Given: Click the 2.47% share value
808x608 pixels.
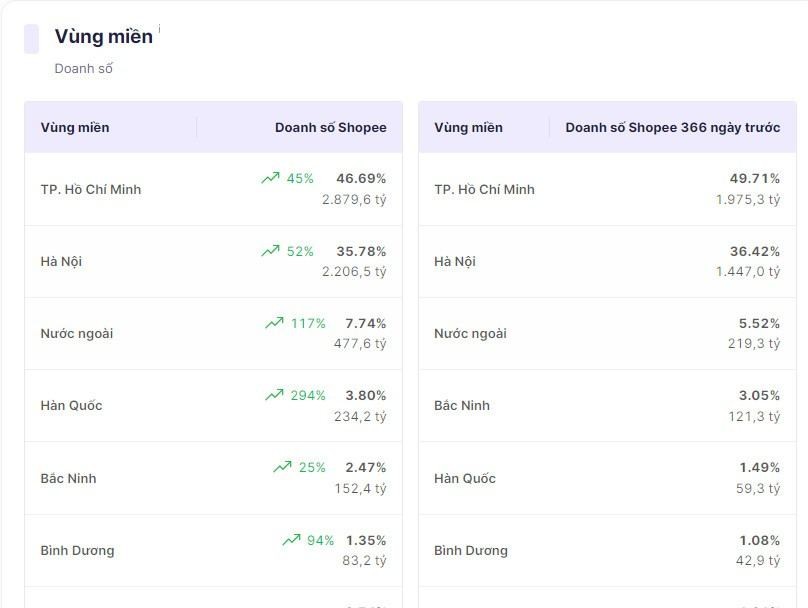Looking at the screenshot, I should pyautogui.click(x=366, y=467).
